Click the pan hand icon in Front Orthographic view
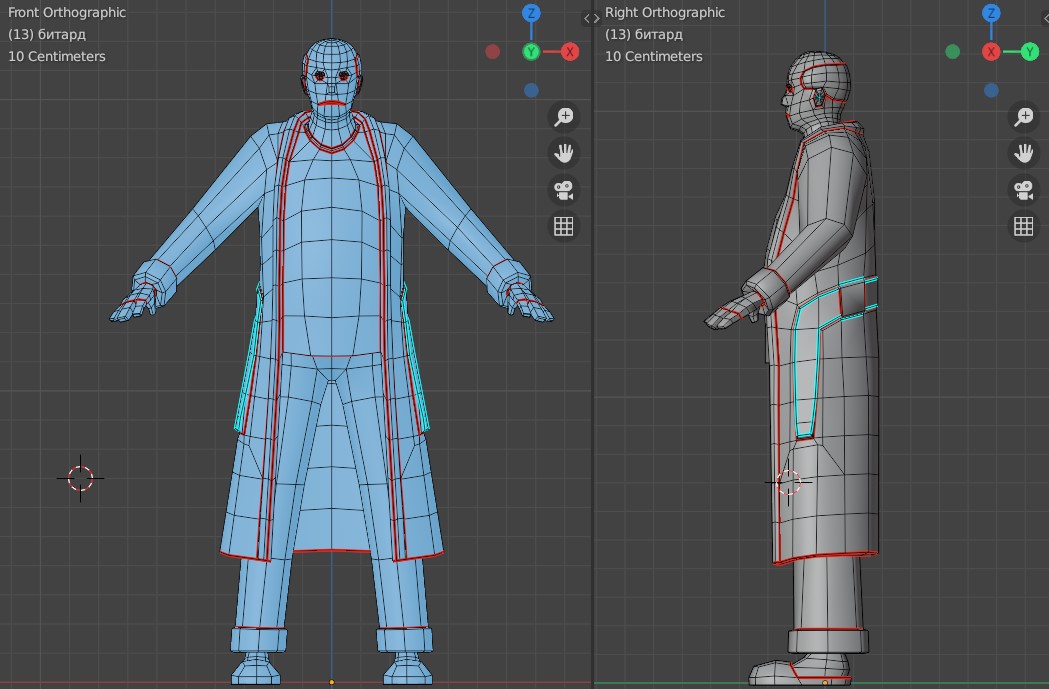The height and width of the screenshot is (689, 1049). click(564, 153)
